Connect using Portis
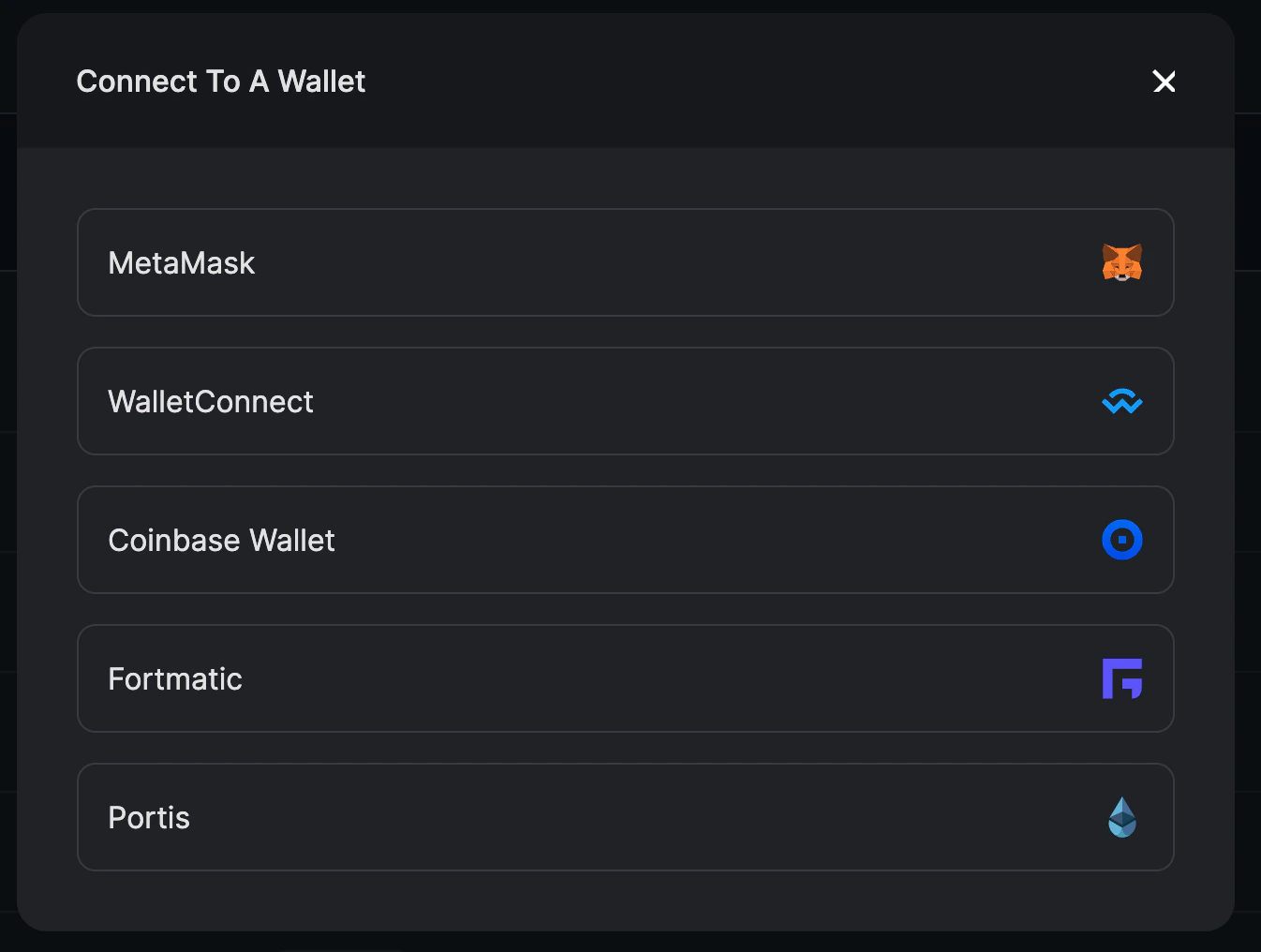Screen dimensions: 1261x952 click(625, 817)
